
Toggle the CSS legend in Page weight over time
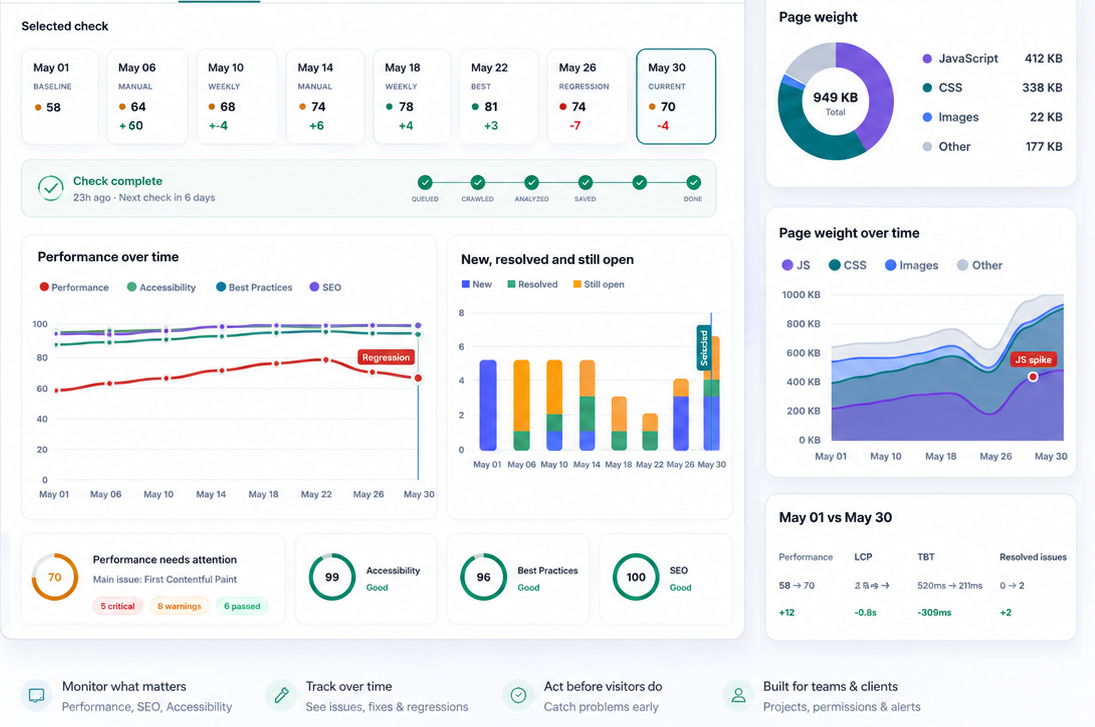coord(848,265)
